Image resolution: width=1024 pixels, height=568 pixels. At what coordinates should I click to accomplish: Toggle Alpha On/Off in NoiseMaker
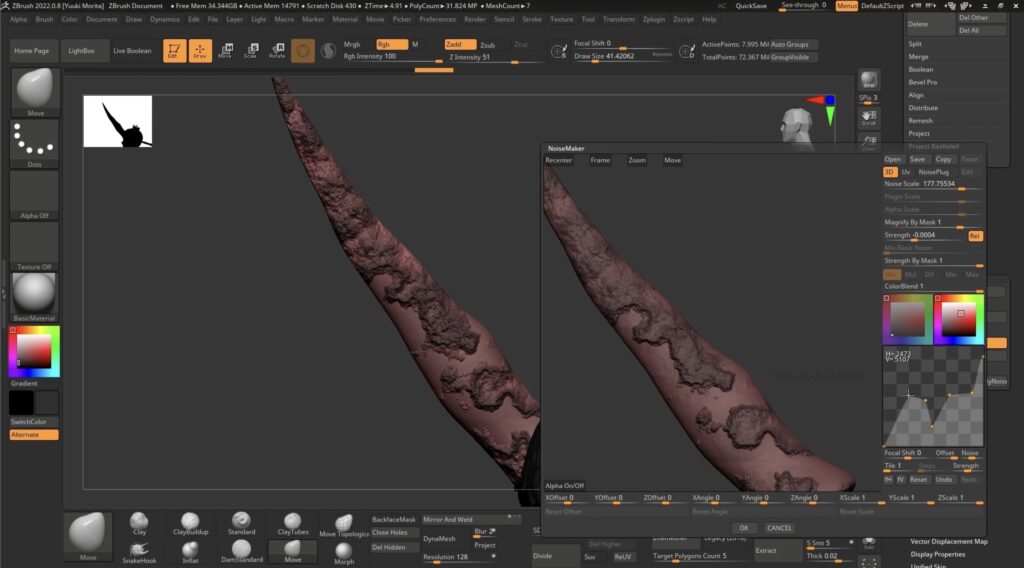[x=565, y=485]
